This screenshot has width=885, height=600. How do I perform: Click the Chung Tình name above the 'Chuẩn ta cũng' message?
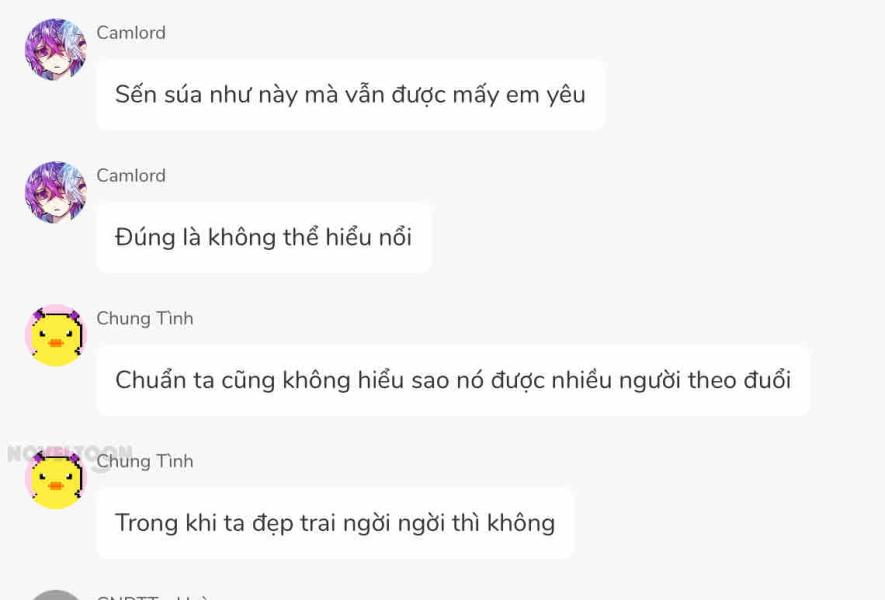(145, 319)
